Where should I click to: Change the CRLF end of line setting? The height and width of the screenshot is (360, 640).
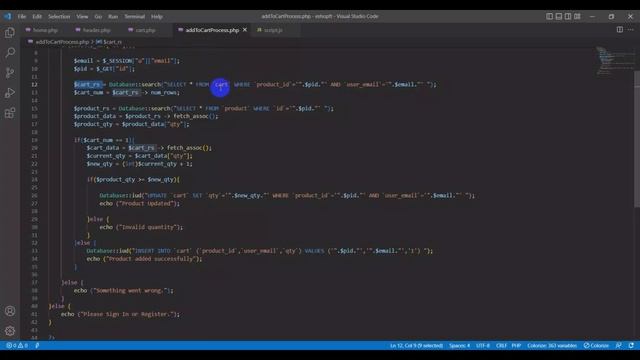click(501, 345)
